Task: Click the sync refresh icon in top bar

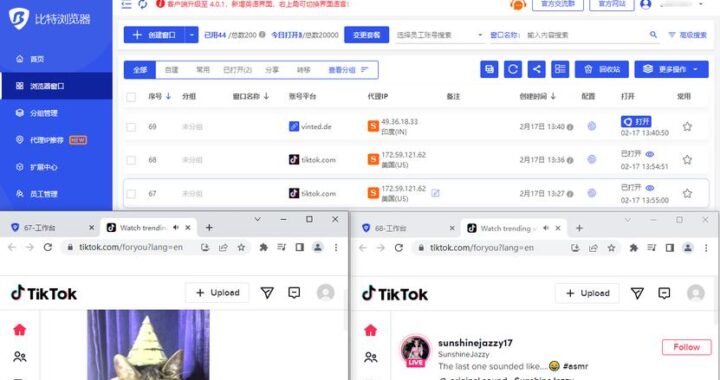Action: pyautogui.click(x=143, y=4)
